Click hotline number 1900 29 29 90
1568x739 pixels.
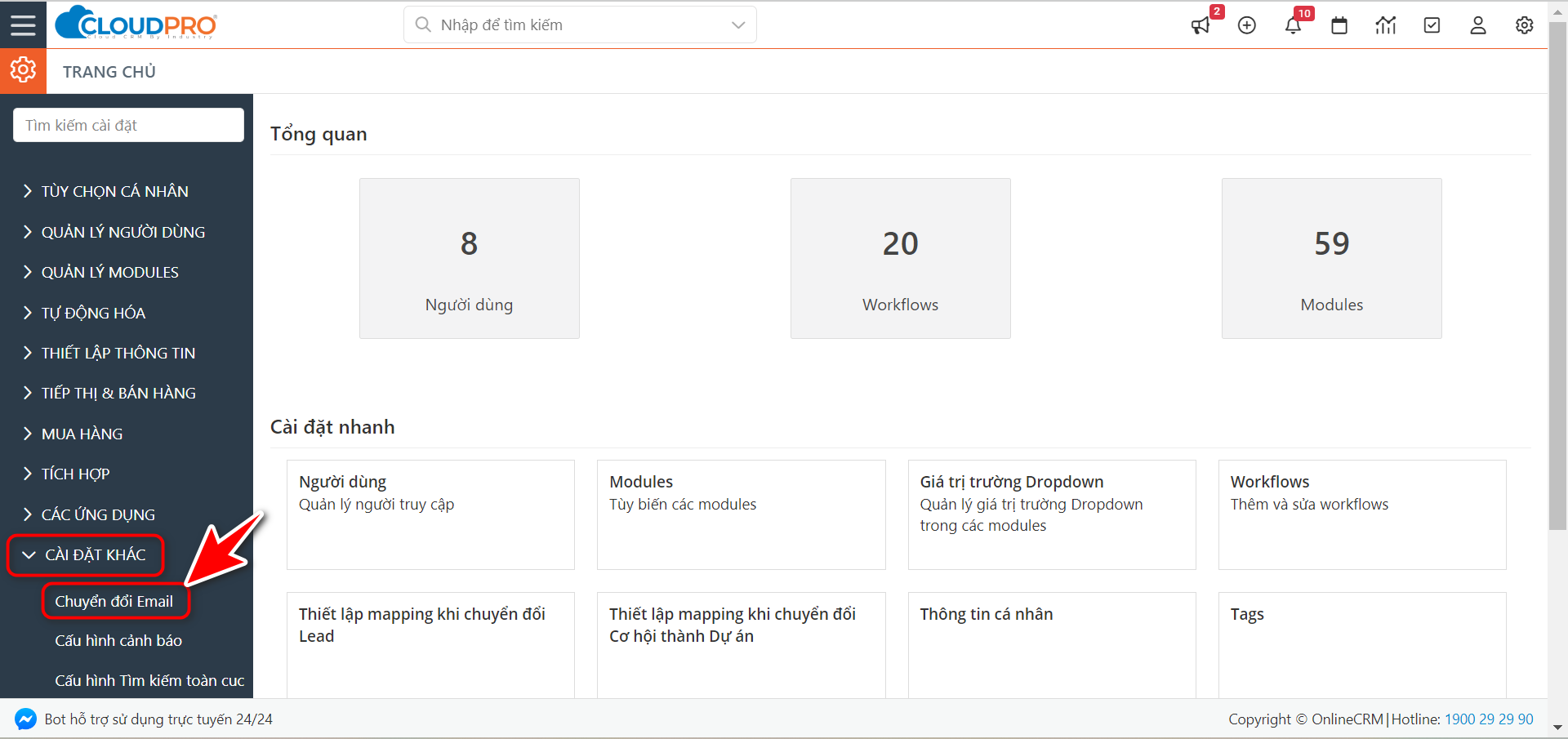coord(1489,719)
